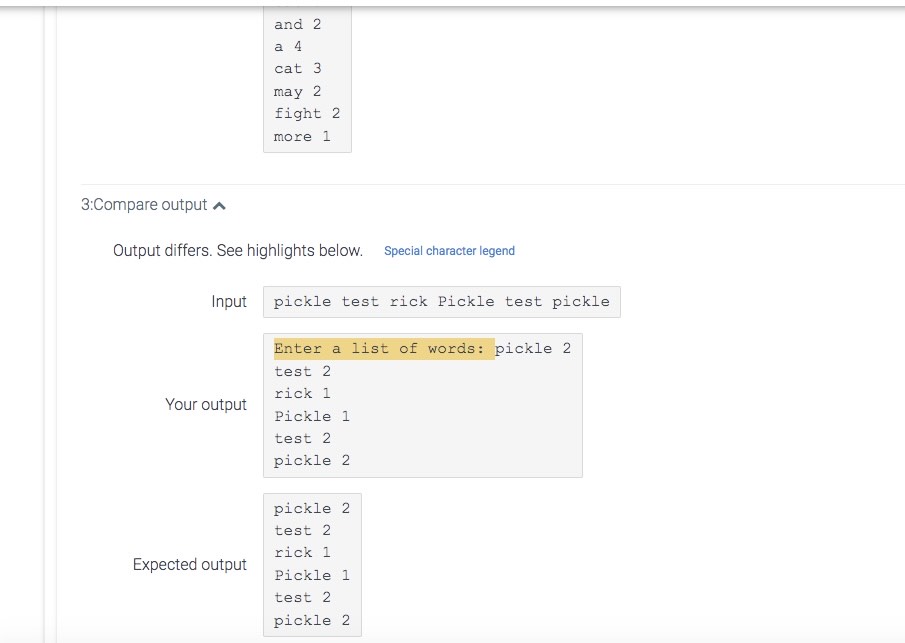Click the Your output result box
The height and width of the screenshot is (643, 905).
coord(422,405)
